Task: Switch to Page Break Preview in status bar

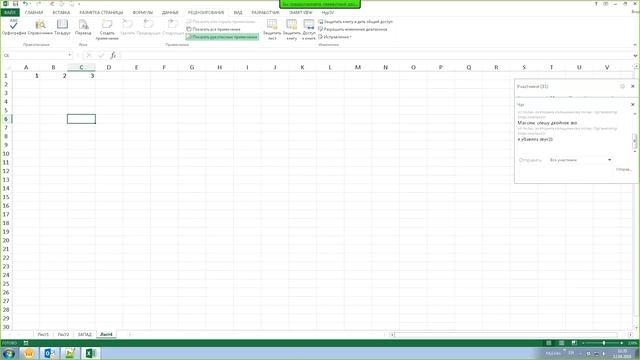Action: pos(574,343)
